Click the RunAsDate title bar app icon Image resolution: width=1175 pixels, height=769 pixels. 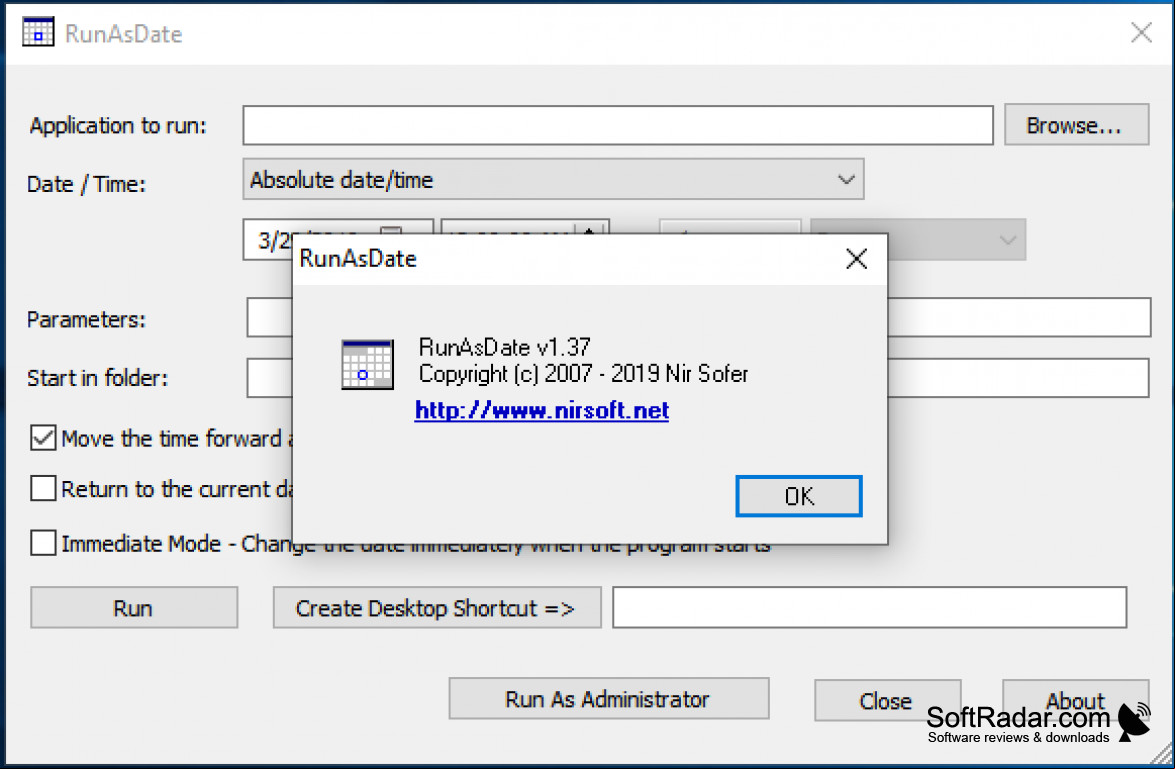pos(37,32)
